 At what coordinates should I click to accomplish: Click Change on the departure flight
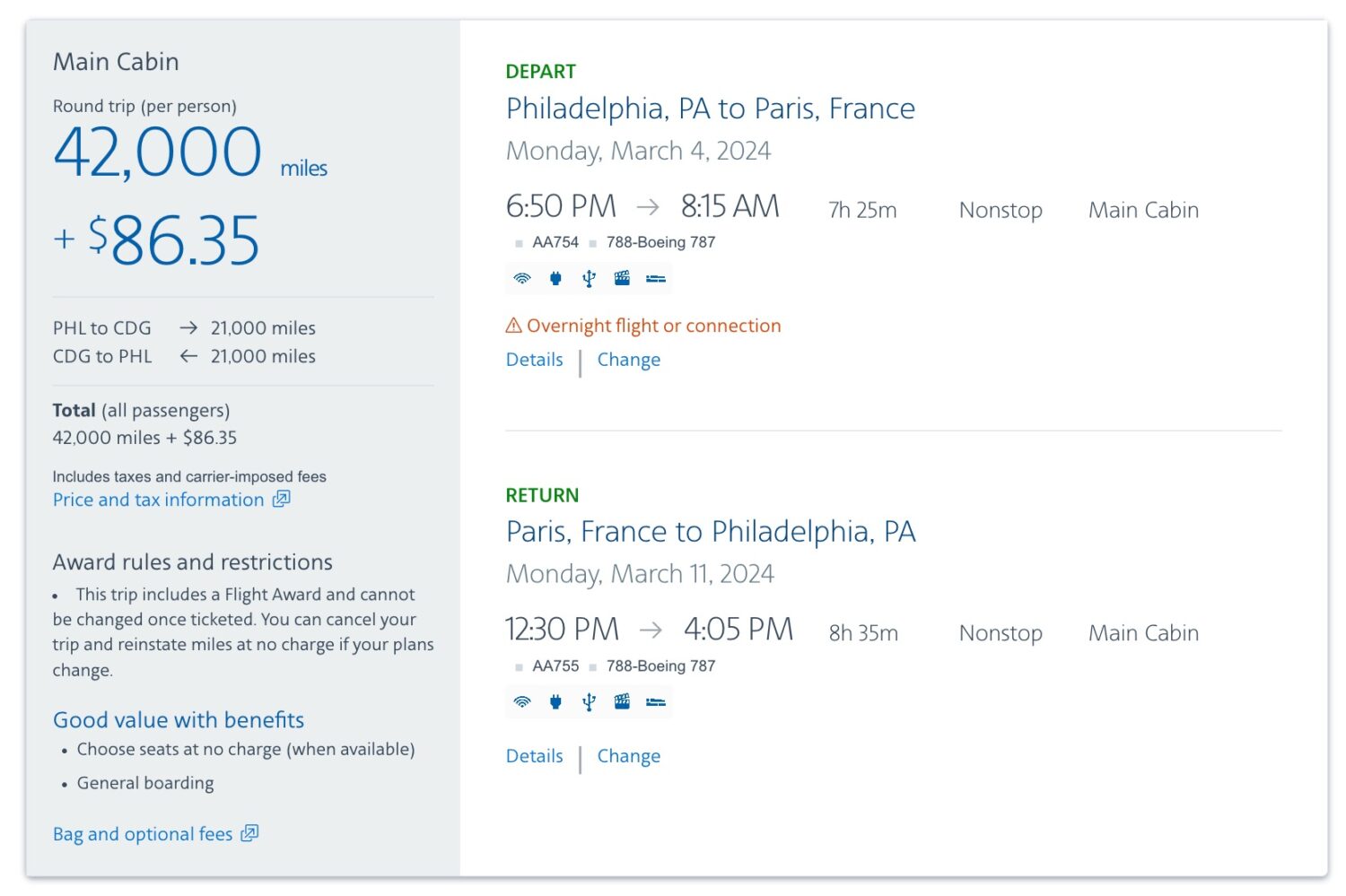click(628, 359)
